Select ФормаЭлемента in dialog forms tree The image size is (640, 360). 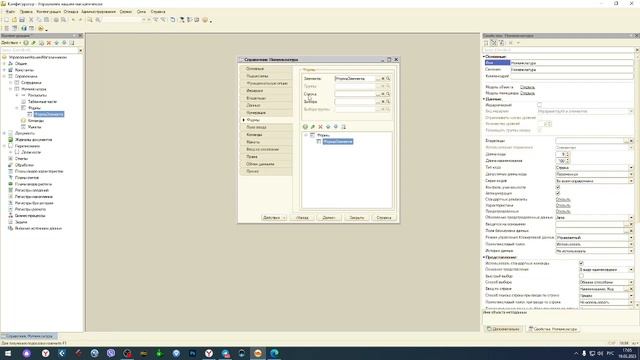pyautogui.click(x=338, y=141)
